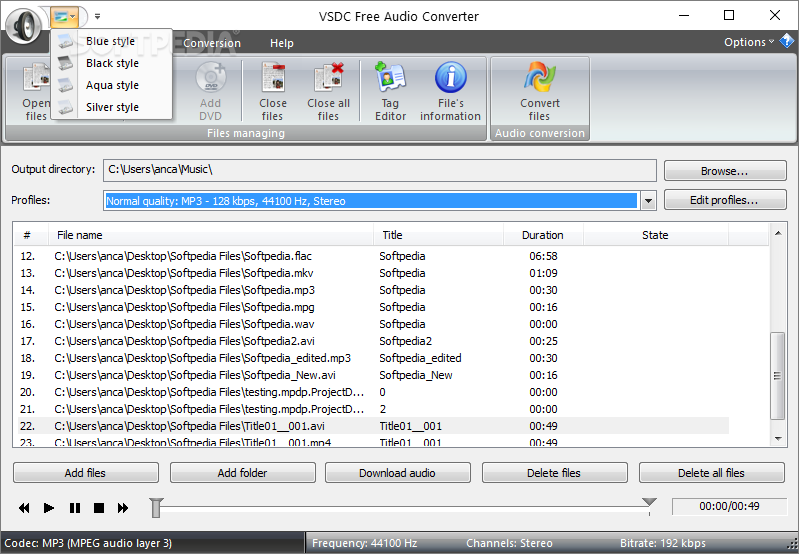Launch the Tag Editor tool
799x554 pixels.
coord(390,92)
